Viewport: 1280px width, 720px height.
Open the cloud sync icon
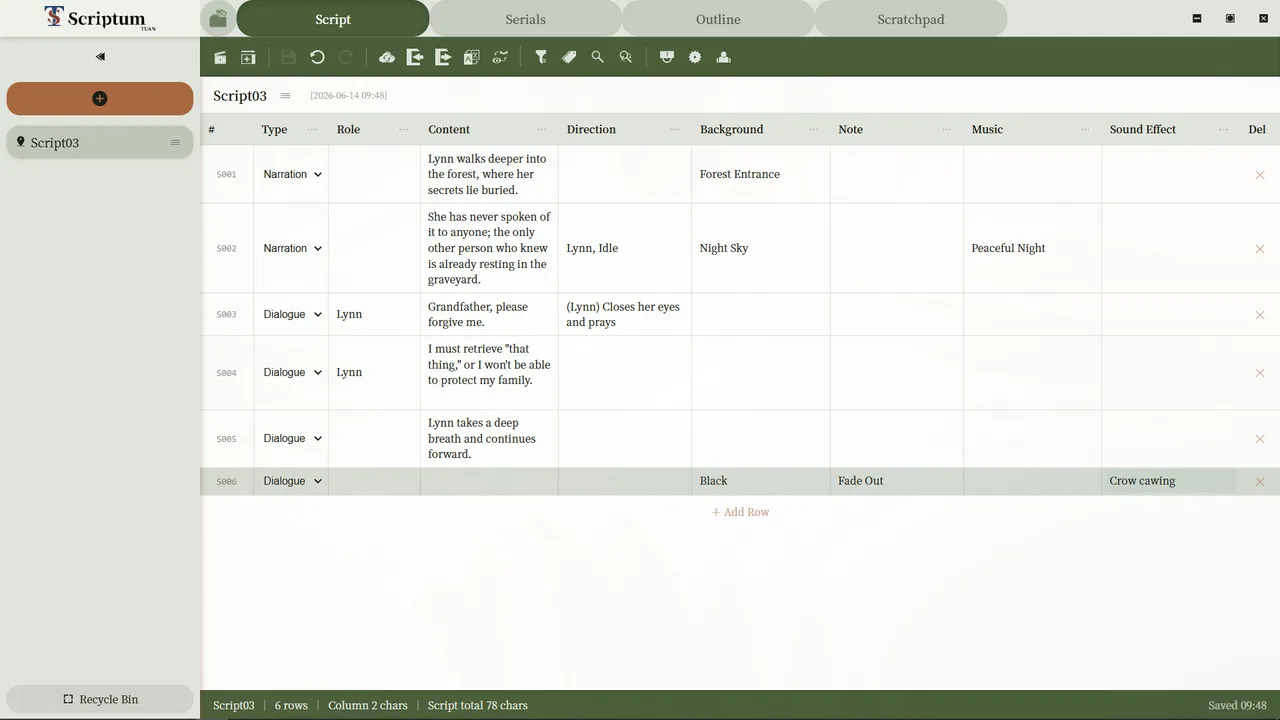[x=387, y=57]
